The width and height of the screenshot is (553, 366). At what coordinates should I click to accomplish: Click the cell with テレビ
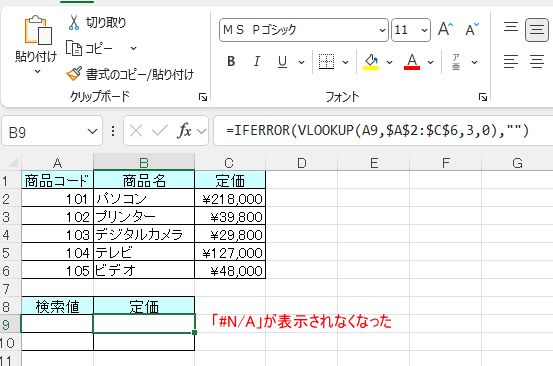point(144,252)
